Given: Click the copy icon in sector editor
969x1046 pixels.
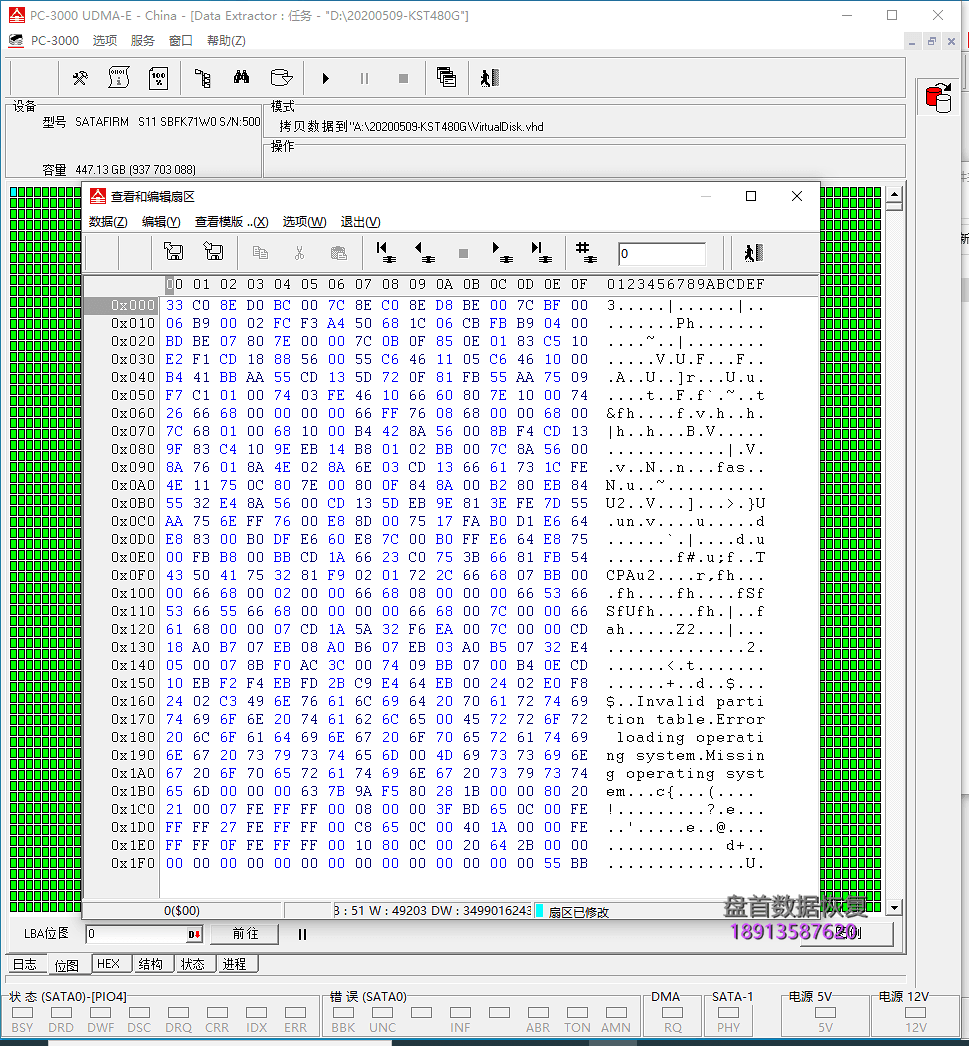Looking at the screenshot, I should (x=260, y=253).
